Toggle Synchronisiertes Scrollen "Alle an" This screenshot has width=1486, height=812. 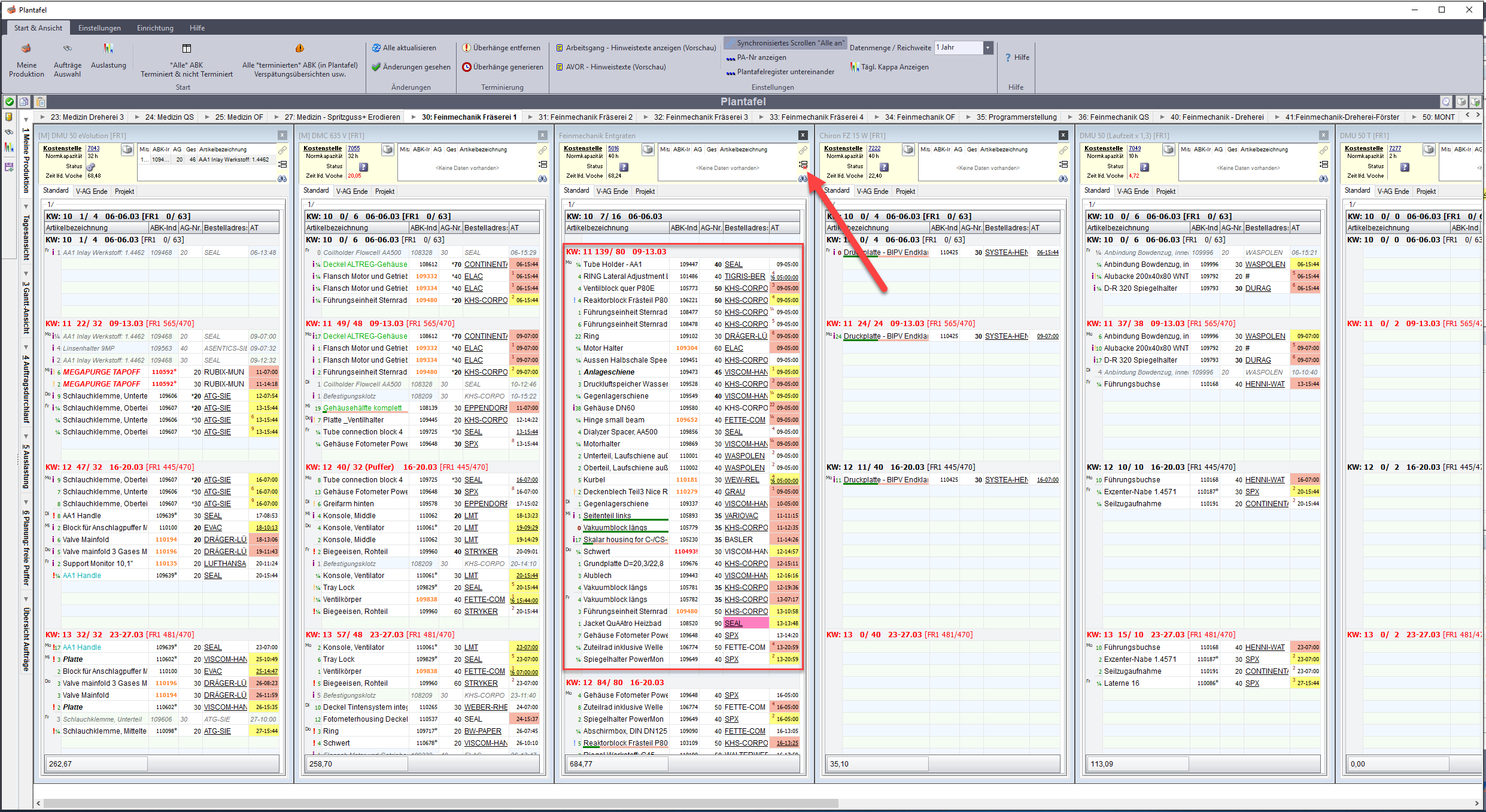point(785,43)
